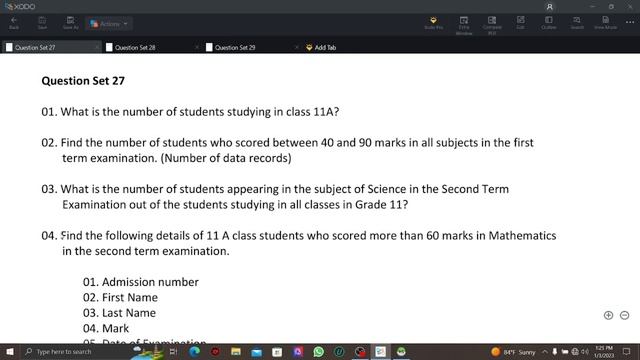The width and height of the screenshot is (640, 360).
Task: Go back using the Back arrow
Action: coord(14,23)
